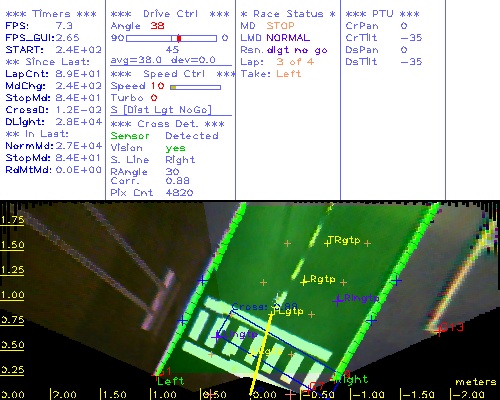Click the Lap 3 of 4 value
The image size is (500, 400).
[295, 62]
